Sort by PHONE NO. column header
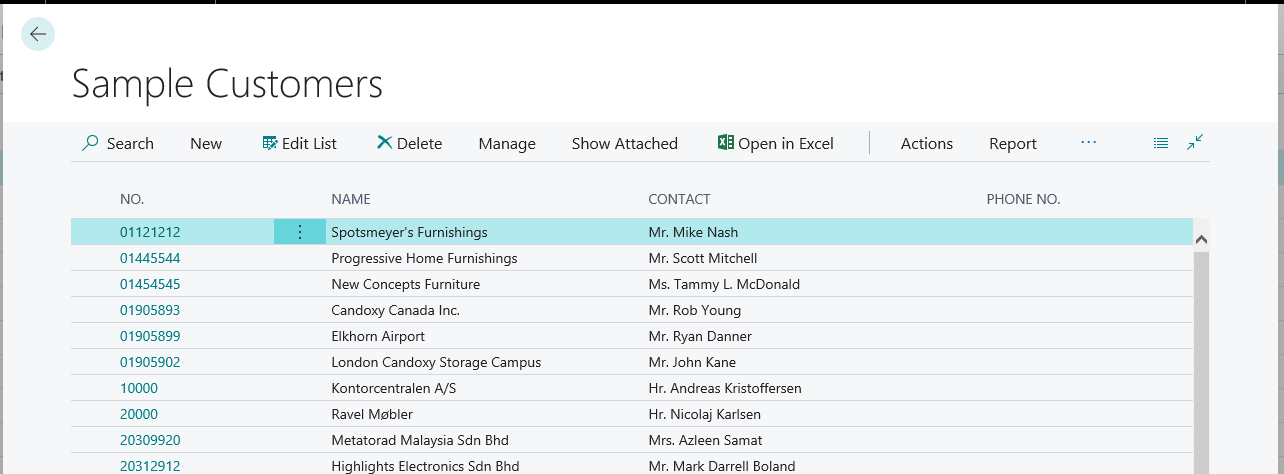The height and width of the screenshot is (474, 1284). click(x=1023, y=199)
